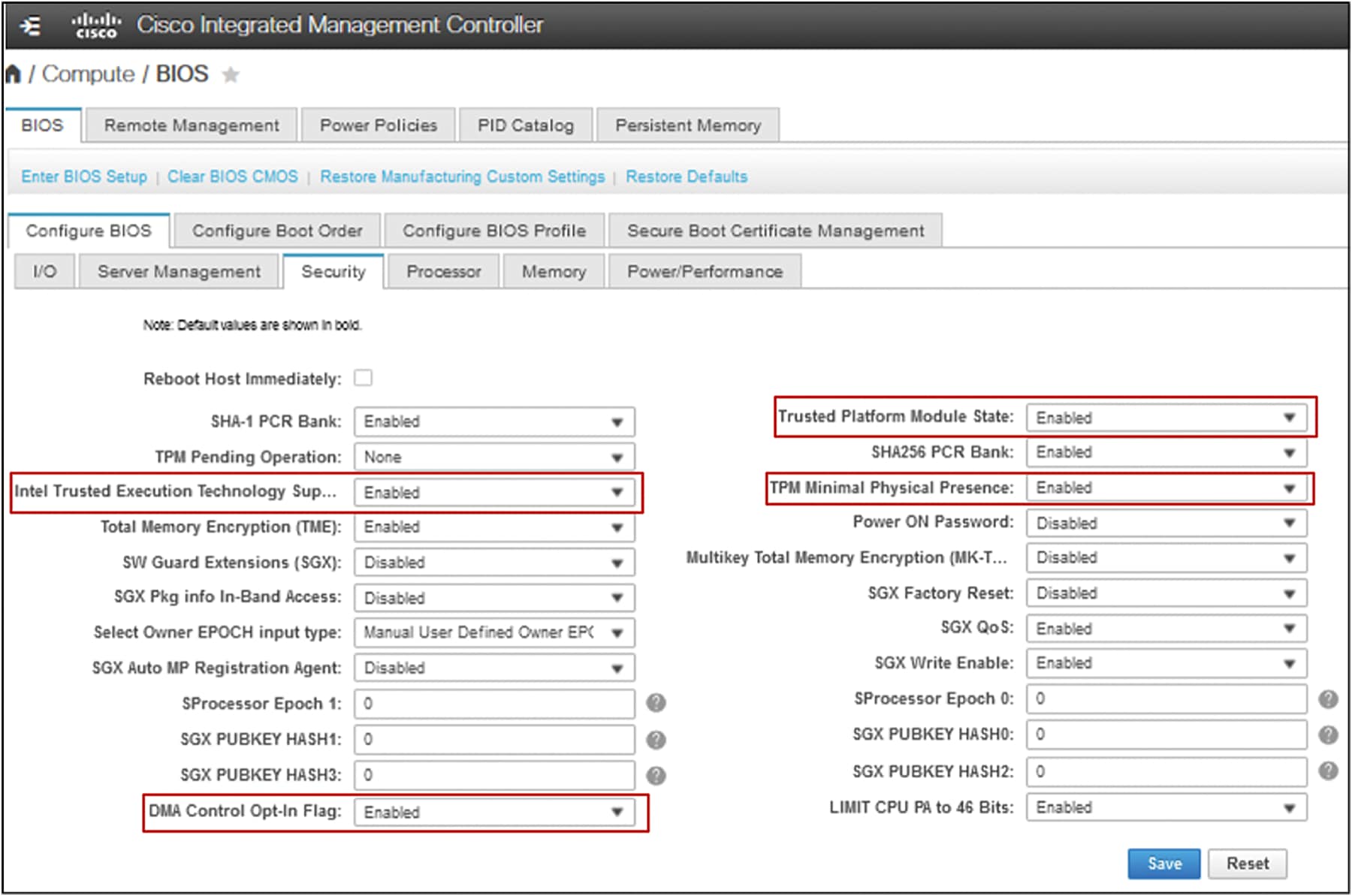Image resolution: width=1352 pixels, height=896 pixels.
Task: Open TPM Minimal Physical Presence dropdown
Action: tap(1166, 487)
